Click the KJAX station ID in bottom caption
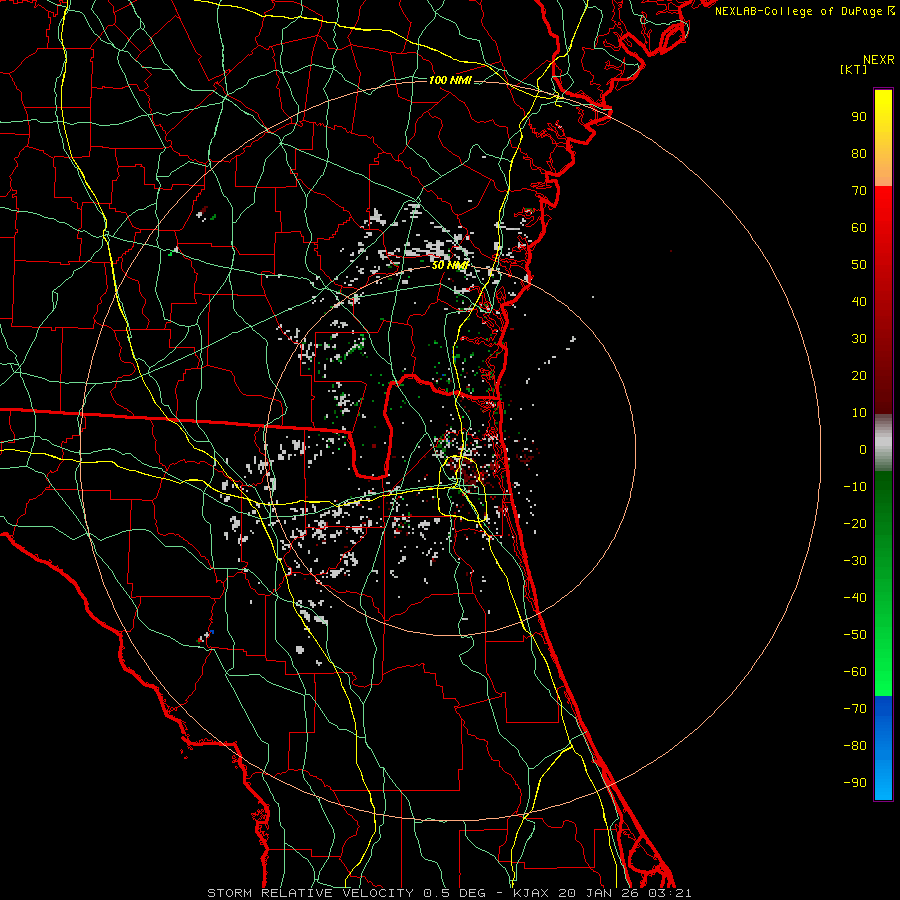900x900 pixels. click(x=531, y=893)
